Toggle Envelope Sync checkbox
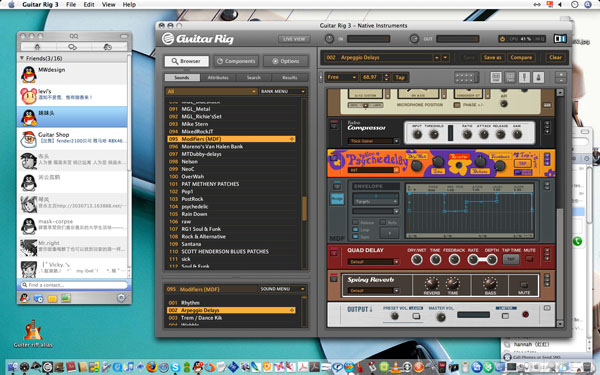 coord(355,237)
